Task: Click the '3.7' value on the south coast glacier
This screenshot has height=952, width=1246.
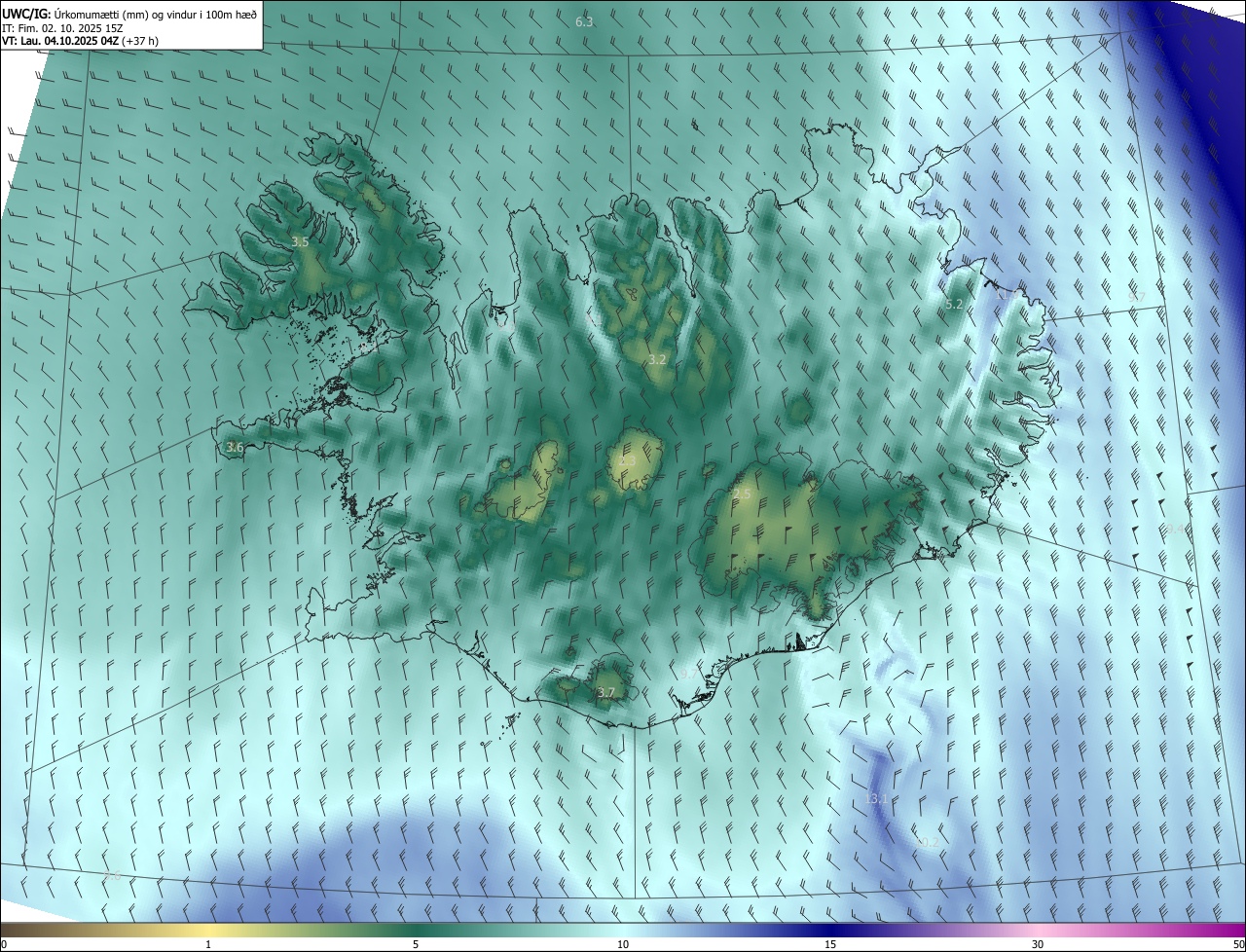Action: tap(606, 692)
